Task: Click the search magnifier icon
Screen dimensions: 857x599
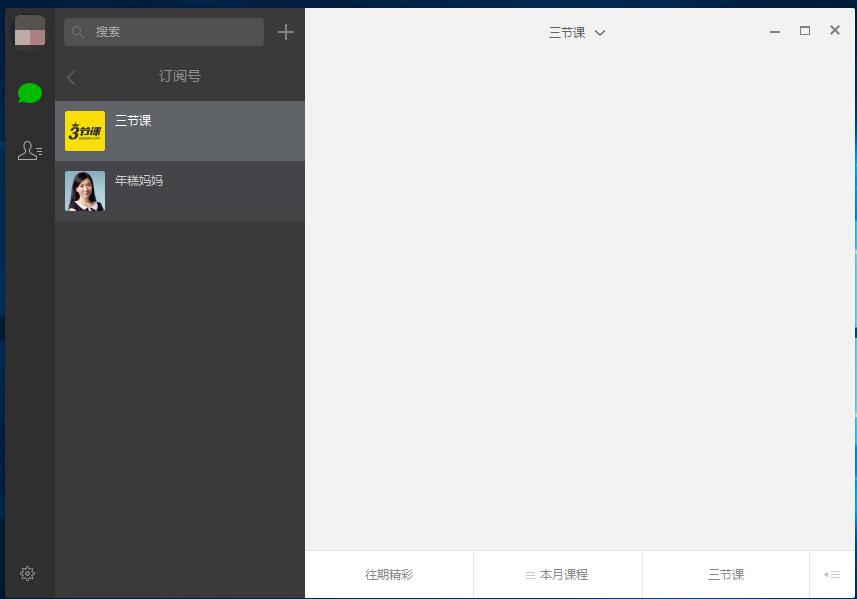Action: [77, 32]
